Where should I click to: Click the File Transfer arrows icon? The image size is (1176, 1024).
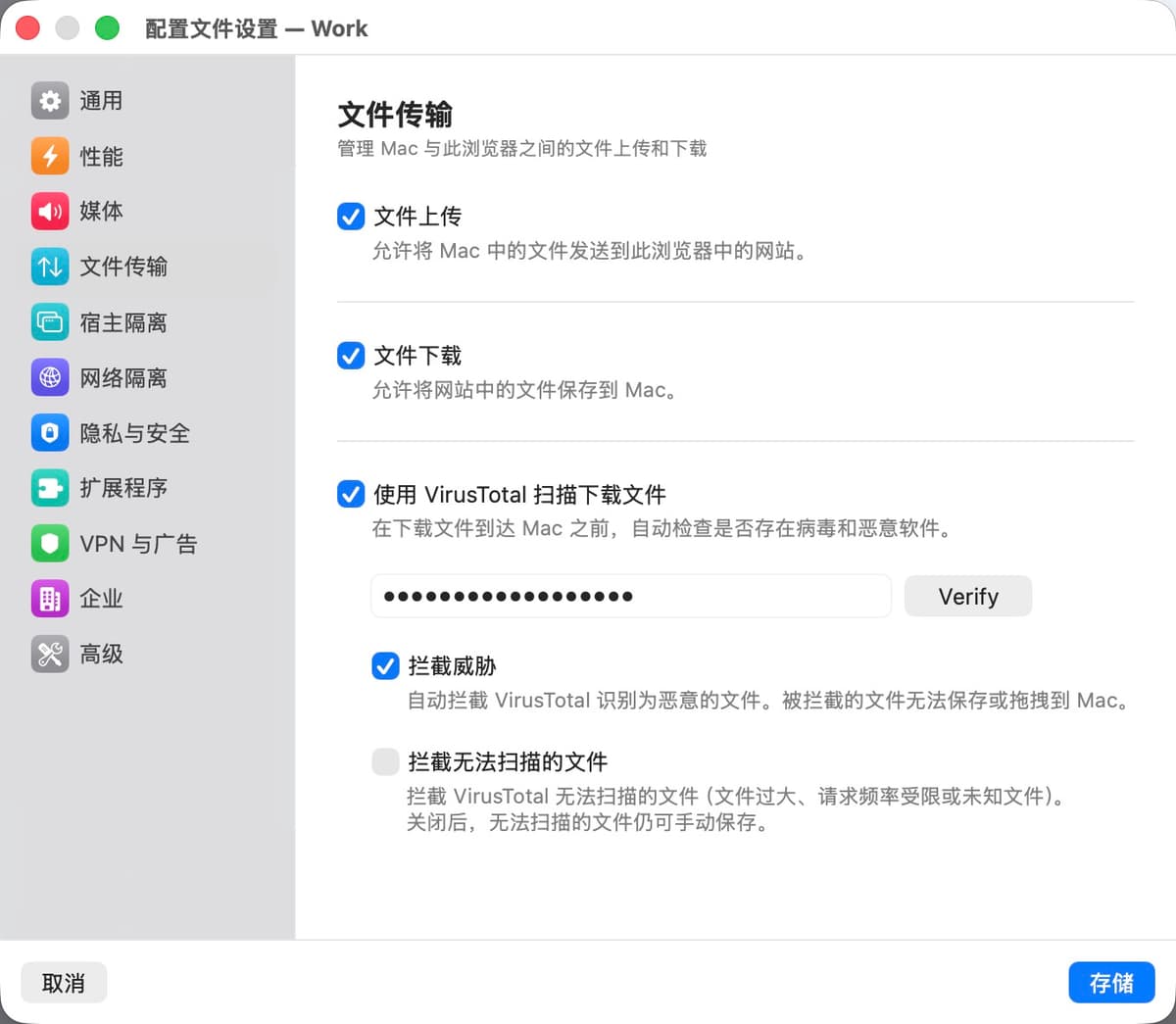50,267
